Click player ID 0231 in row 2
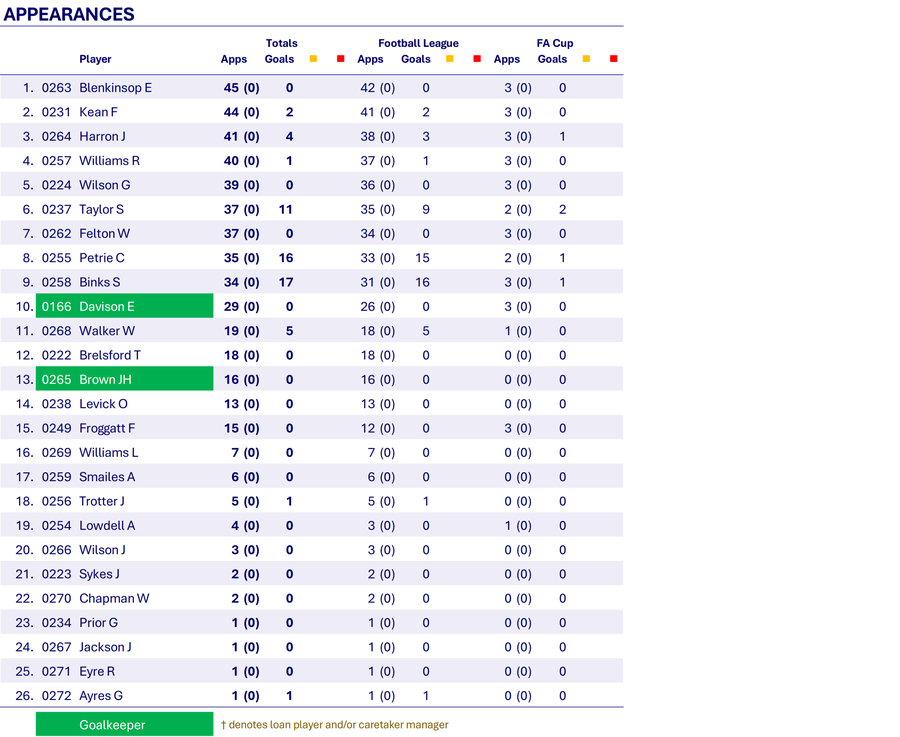Image resolution: width=900 pixels, height=737 pixels. coord(56,112)
